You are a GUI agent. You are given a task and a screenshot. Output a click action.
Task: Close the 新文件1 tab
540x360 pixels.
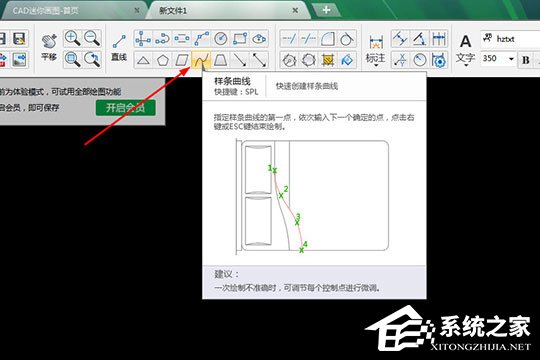point(295,10)
